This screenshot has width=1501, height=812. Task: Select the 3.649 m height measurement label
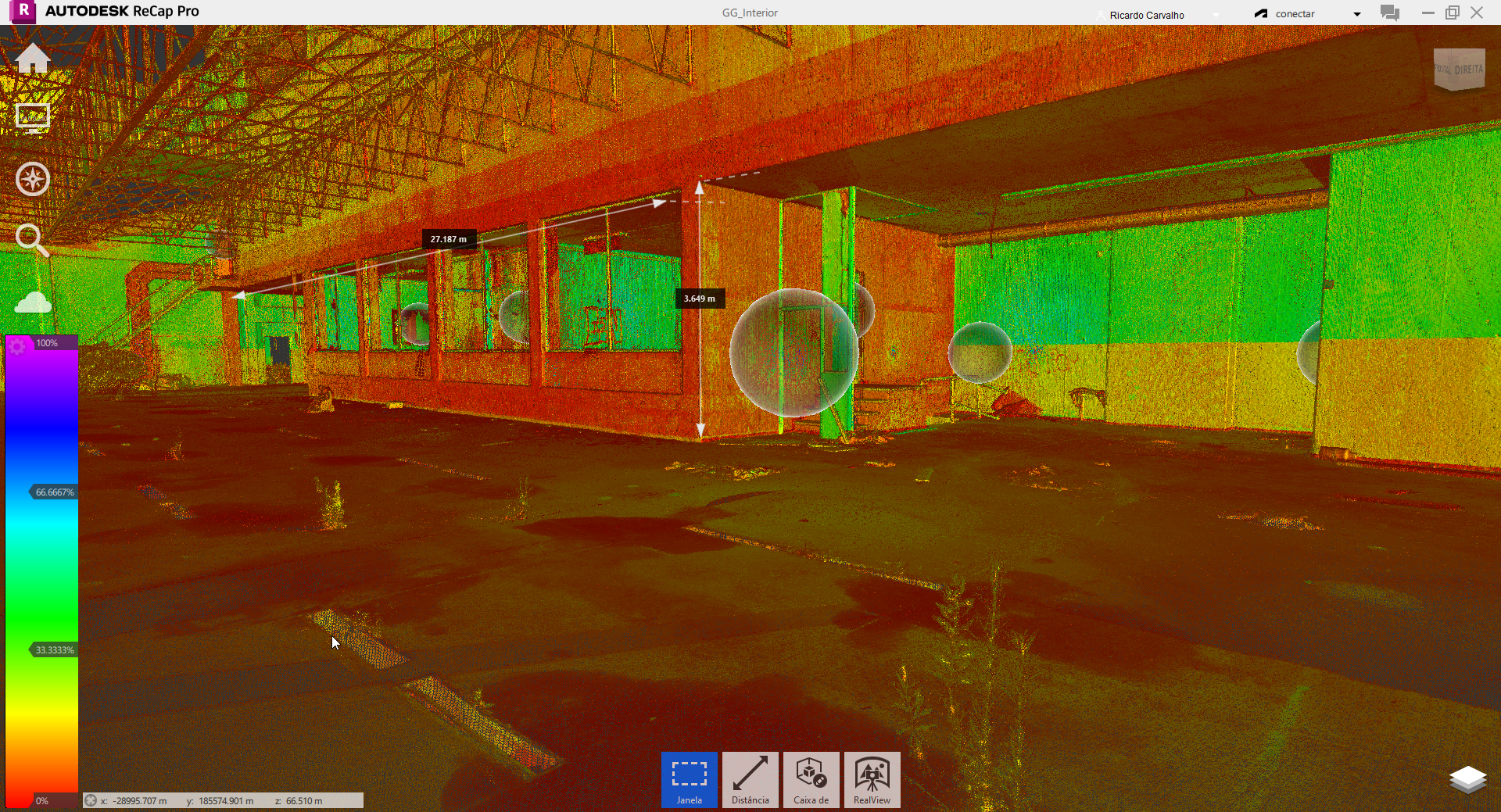tap(699, 299)
